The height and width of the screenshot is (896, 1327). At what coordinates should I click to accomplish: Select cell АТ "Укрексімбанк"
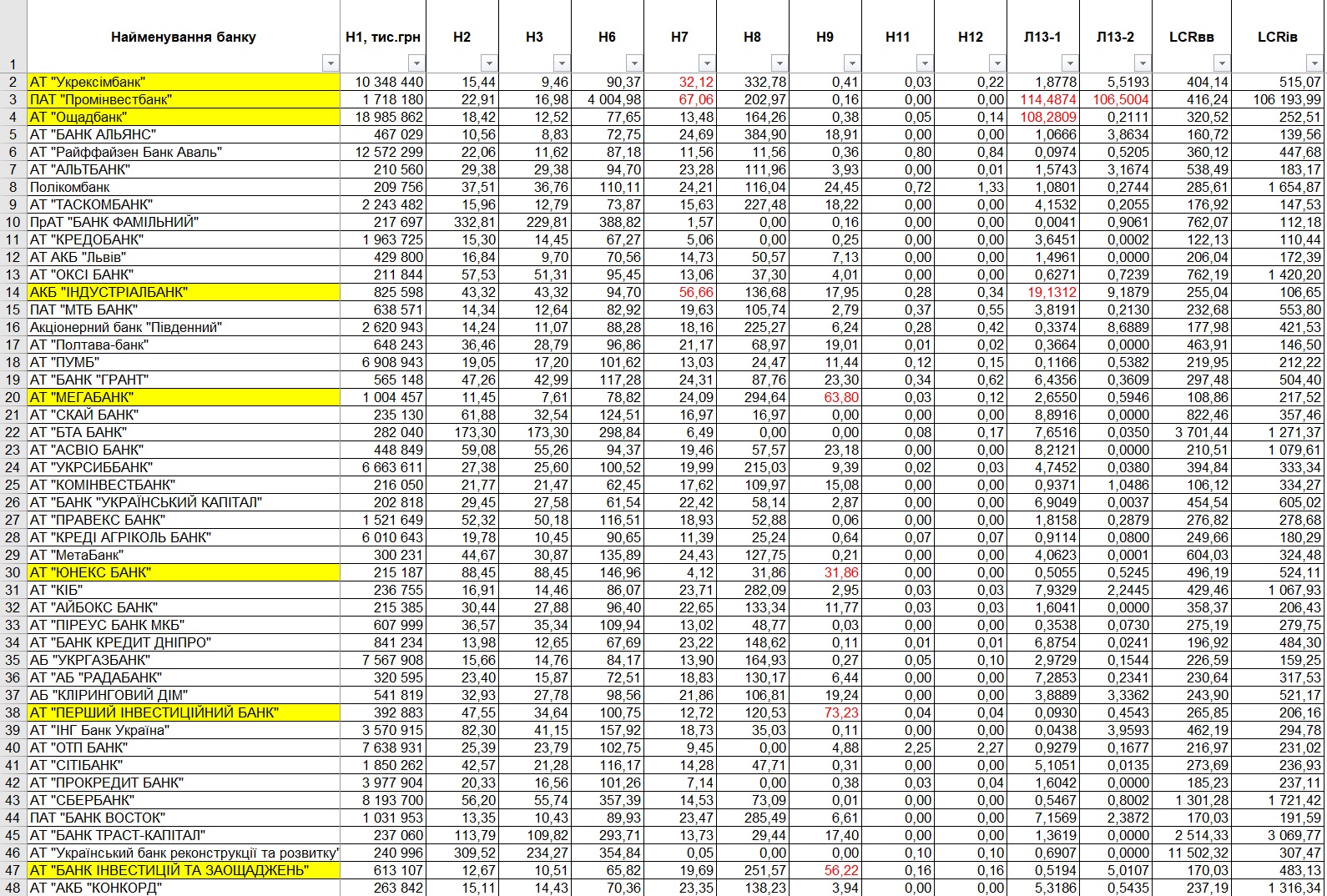click(x=184, y=82)
